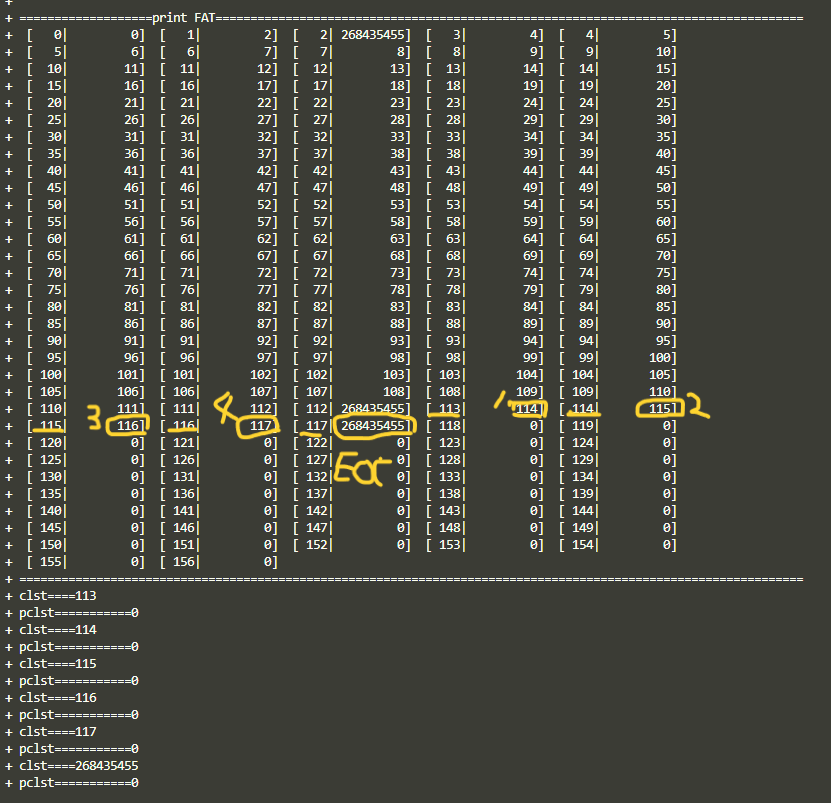Click the yellow-circled value 114
Screen dimensions: 831x803
point(527,408)
